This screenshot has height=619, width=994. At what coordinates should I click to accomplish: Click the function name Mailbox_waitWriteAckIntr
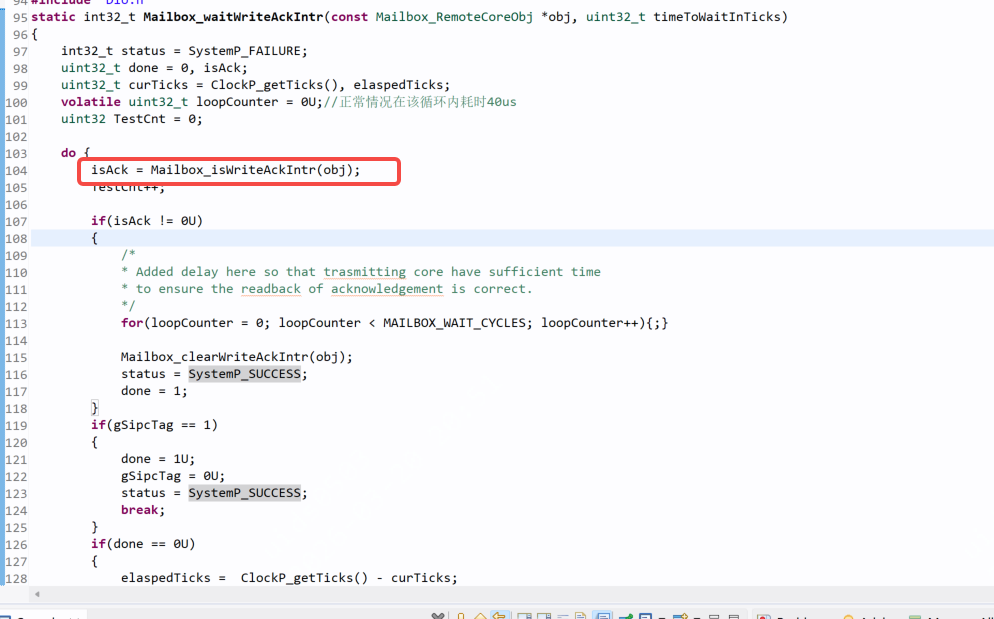(233, 17)
